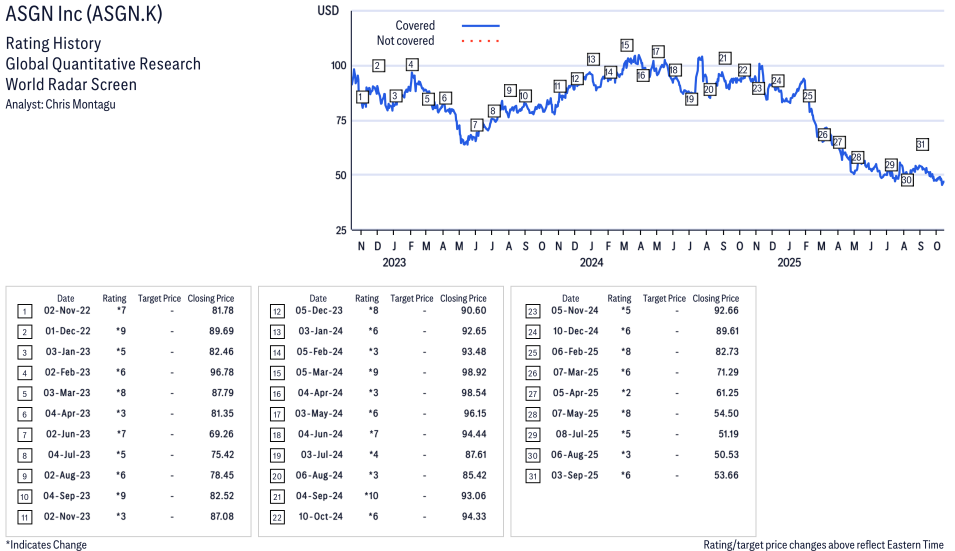Select the 04-Sep-24 date in the table
Viewport: 955px width, 551px height.
coord(318,494)
